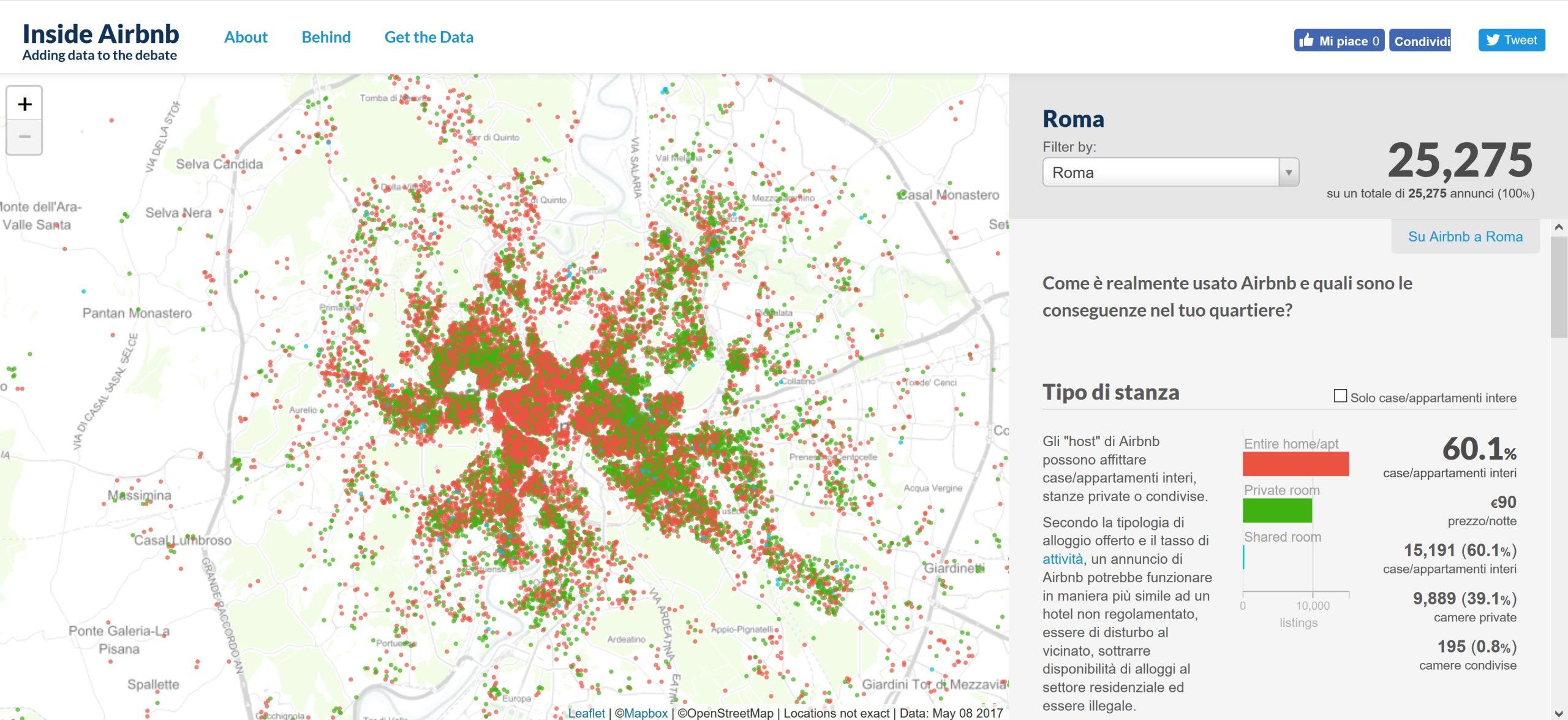
Task: Click the Adding data to the debate tagline
Action: [100, 55]
